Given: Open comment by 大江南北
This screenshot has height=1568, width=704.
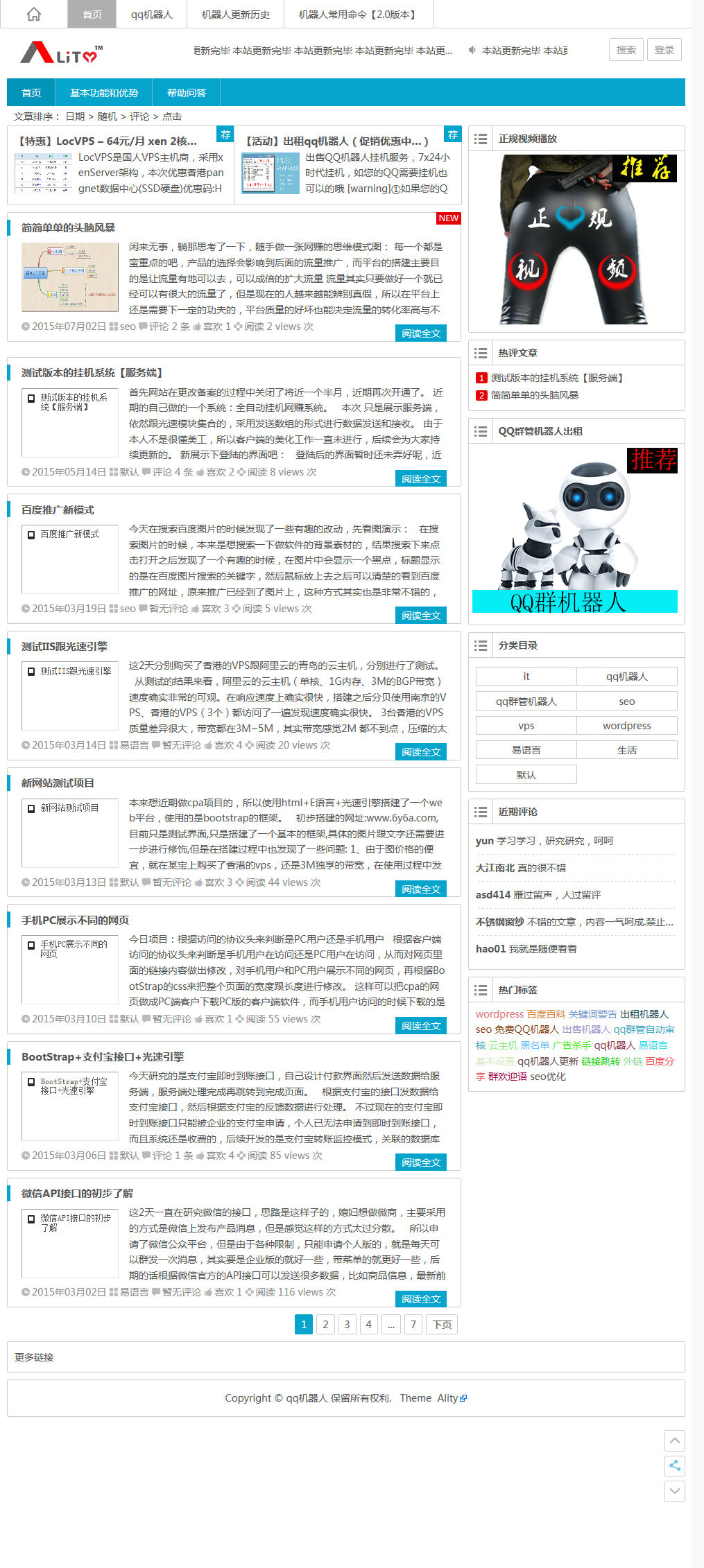Looking at the screenshot, I should pos(521,868).
